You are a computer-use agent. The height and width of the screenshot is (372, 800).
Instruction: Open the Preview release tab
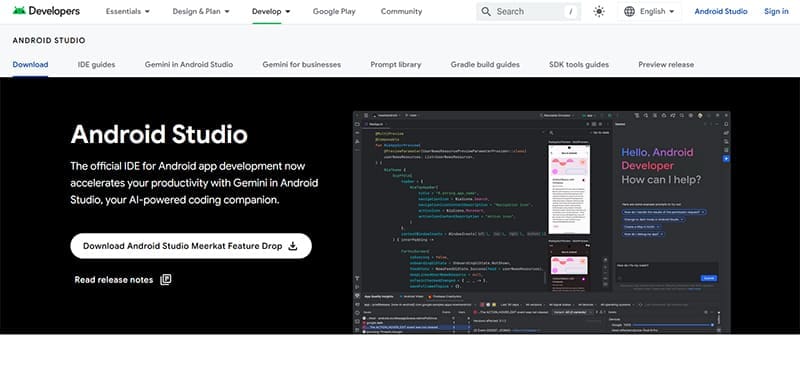tap(666, 64)
